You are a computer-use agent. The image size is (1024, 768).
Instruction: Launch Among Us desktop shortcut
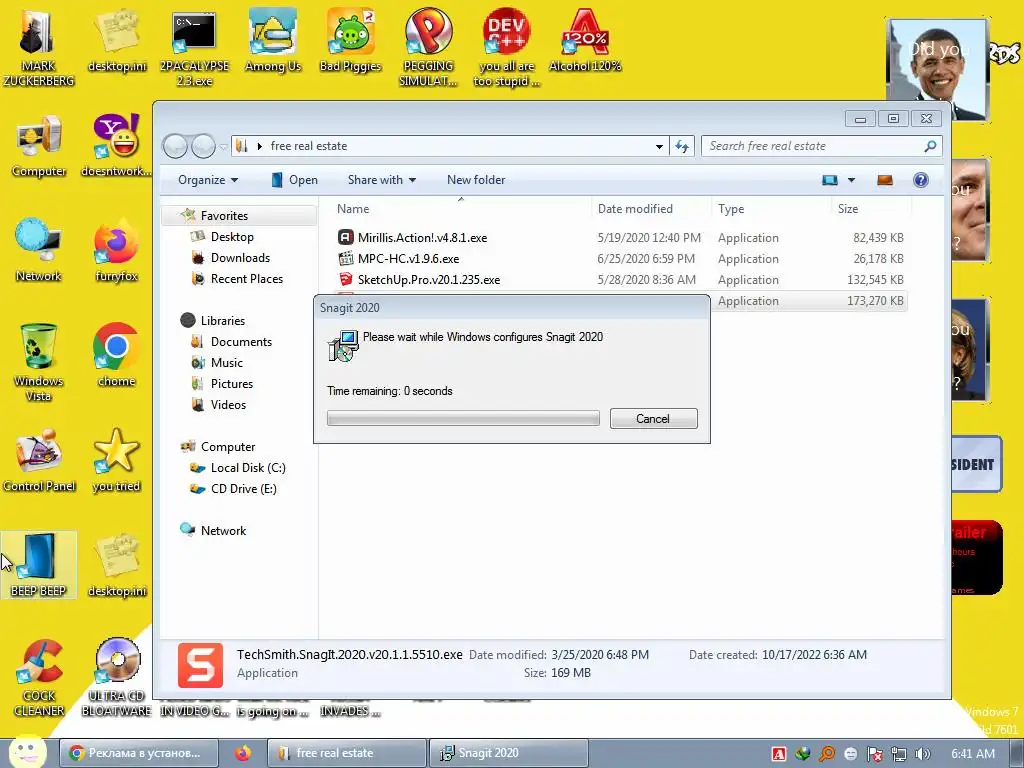[x=272, y=40]
